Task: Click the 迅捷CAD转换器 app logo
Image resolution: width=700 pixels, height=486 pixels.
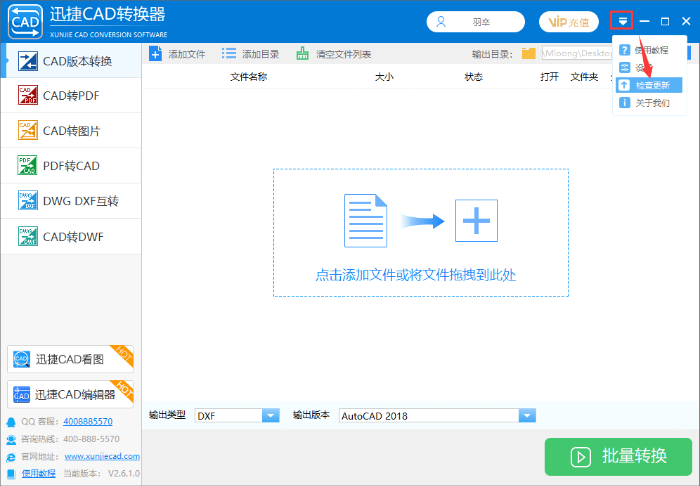Action: coord(25,21)
